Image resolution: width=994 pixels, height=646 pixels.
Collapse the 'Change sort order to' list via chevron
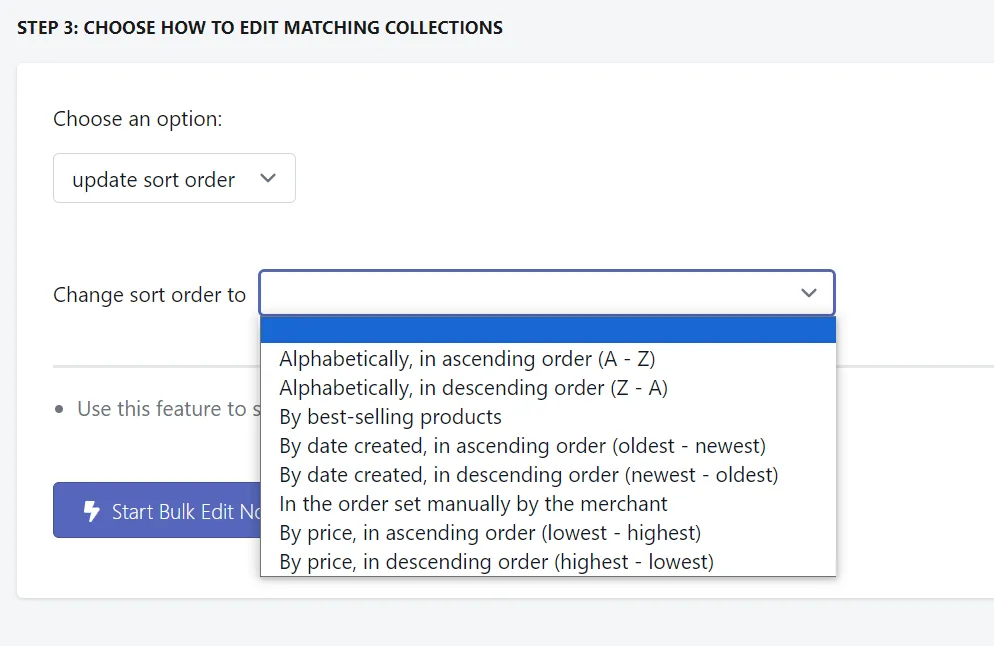[x=808, y=293]
